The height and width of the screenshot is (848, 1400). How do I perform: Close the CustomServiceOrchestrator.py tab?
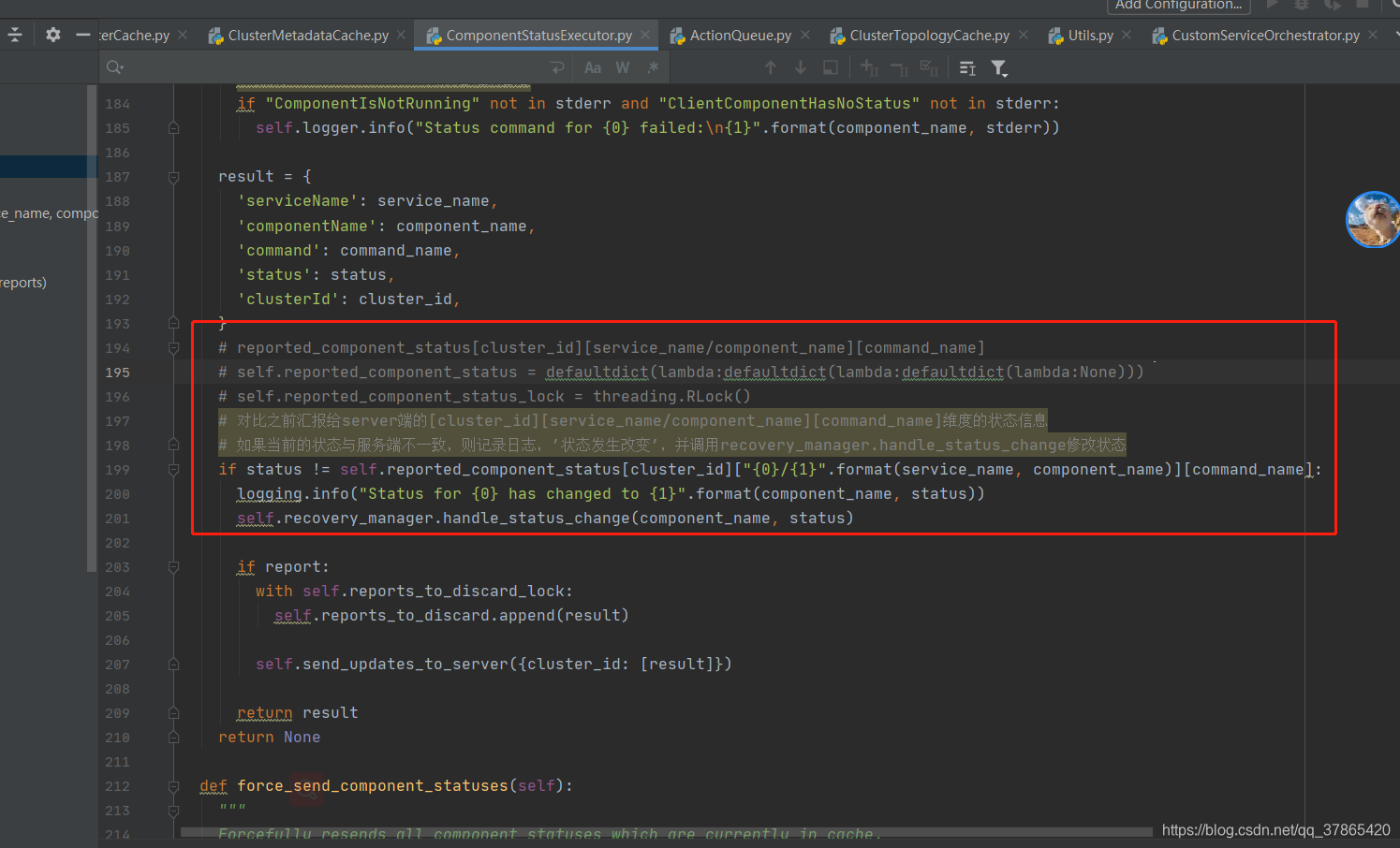tap(1372, 35)
